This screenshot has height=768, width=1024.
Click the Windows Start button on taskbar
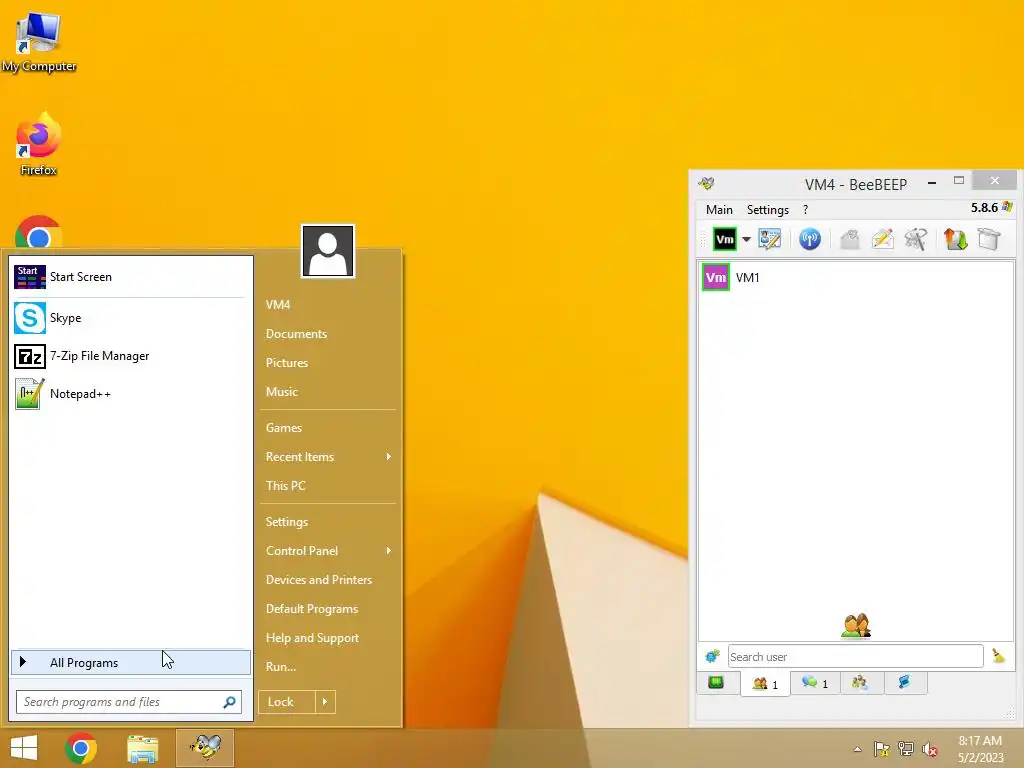tap(24, 748)
